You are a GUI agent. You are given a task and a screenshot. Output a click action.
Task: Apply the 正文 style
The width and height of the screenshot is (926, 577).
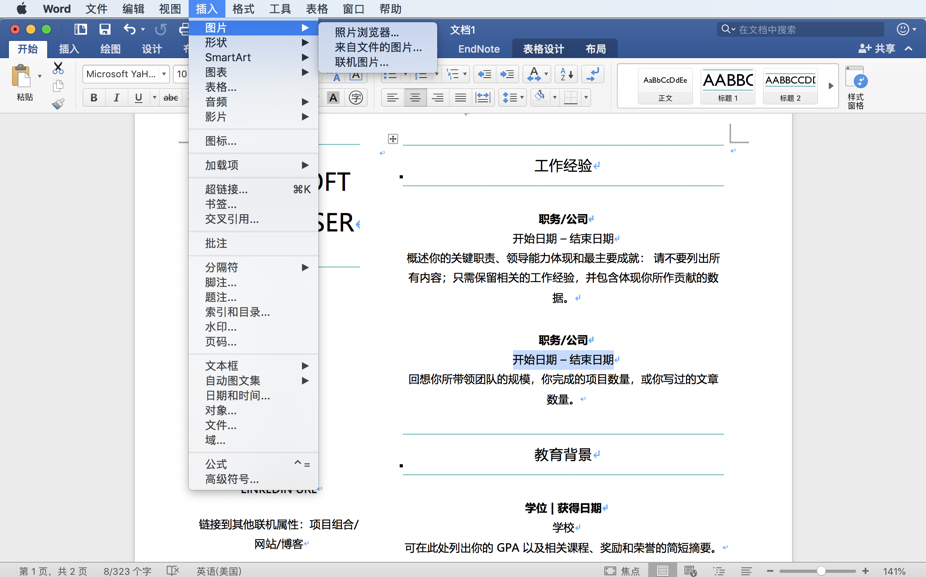[x=665, y=86]
